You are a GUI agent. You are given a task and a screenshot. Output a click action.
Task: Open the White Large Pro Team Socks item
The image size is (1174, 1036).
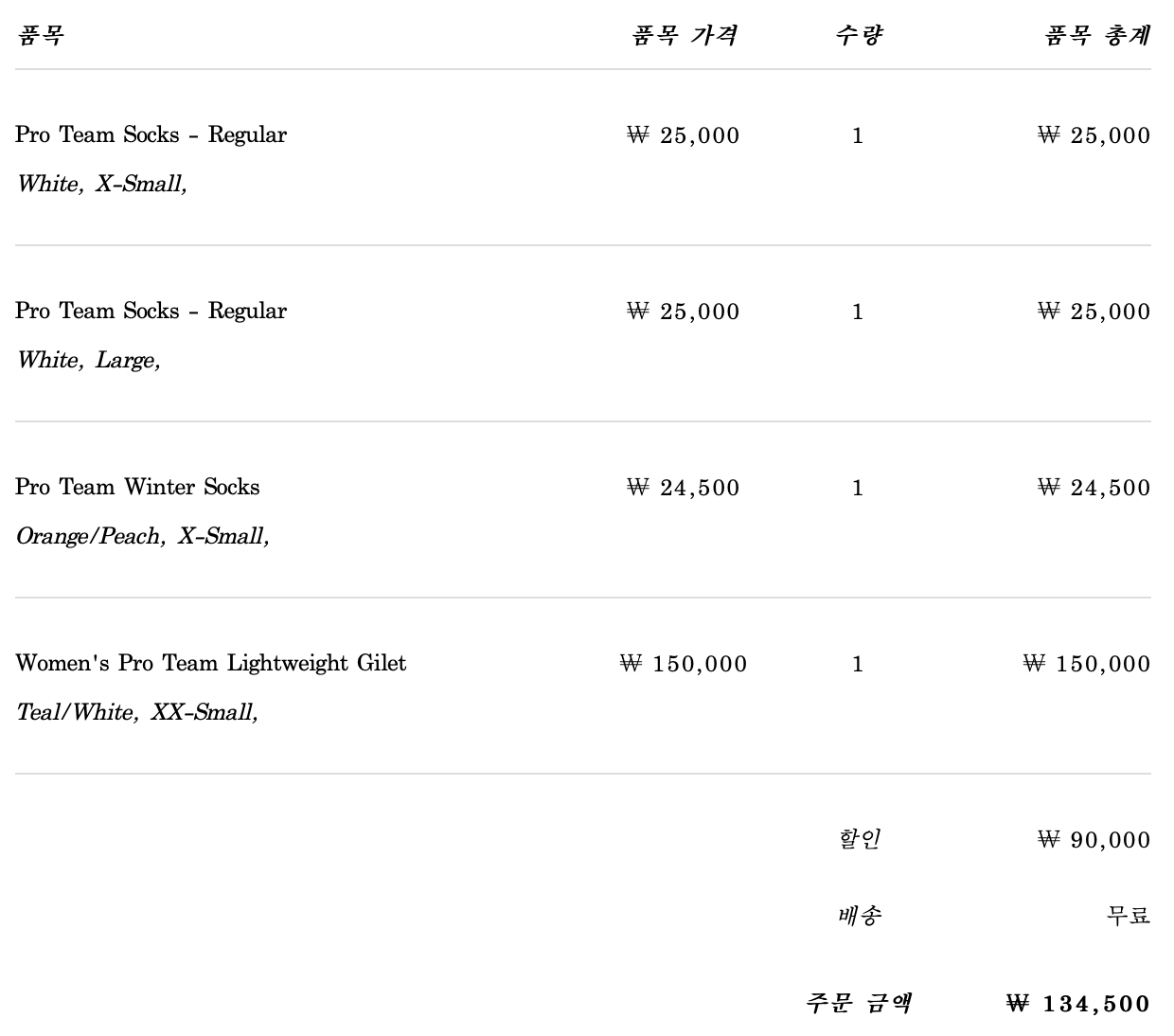click(x=151, y=311)
